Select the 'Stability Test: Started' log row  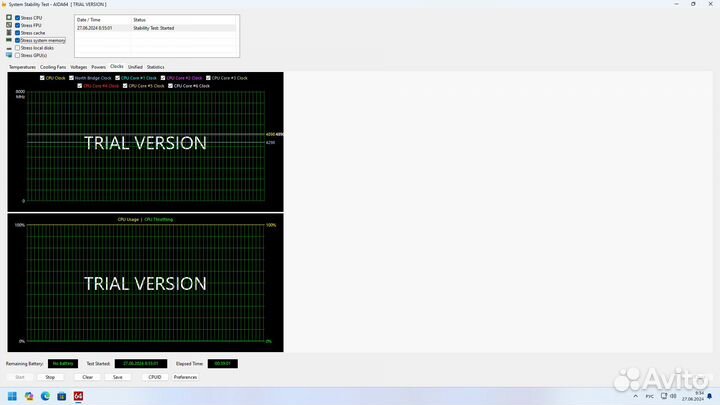click(x=156, y=28)
